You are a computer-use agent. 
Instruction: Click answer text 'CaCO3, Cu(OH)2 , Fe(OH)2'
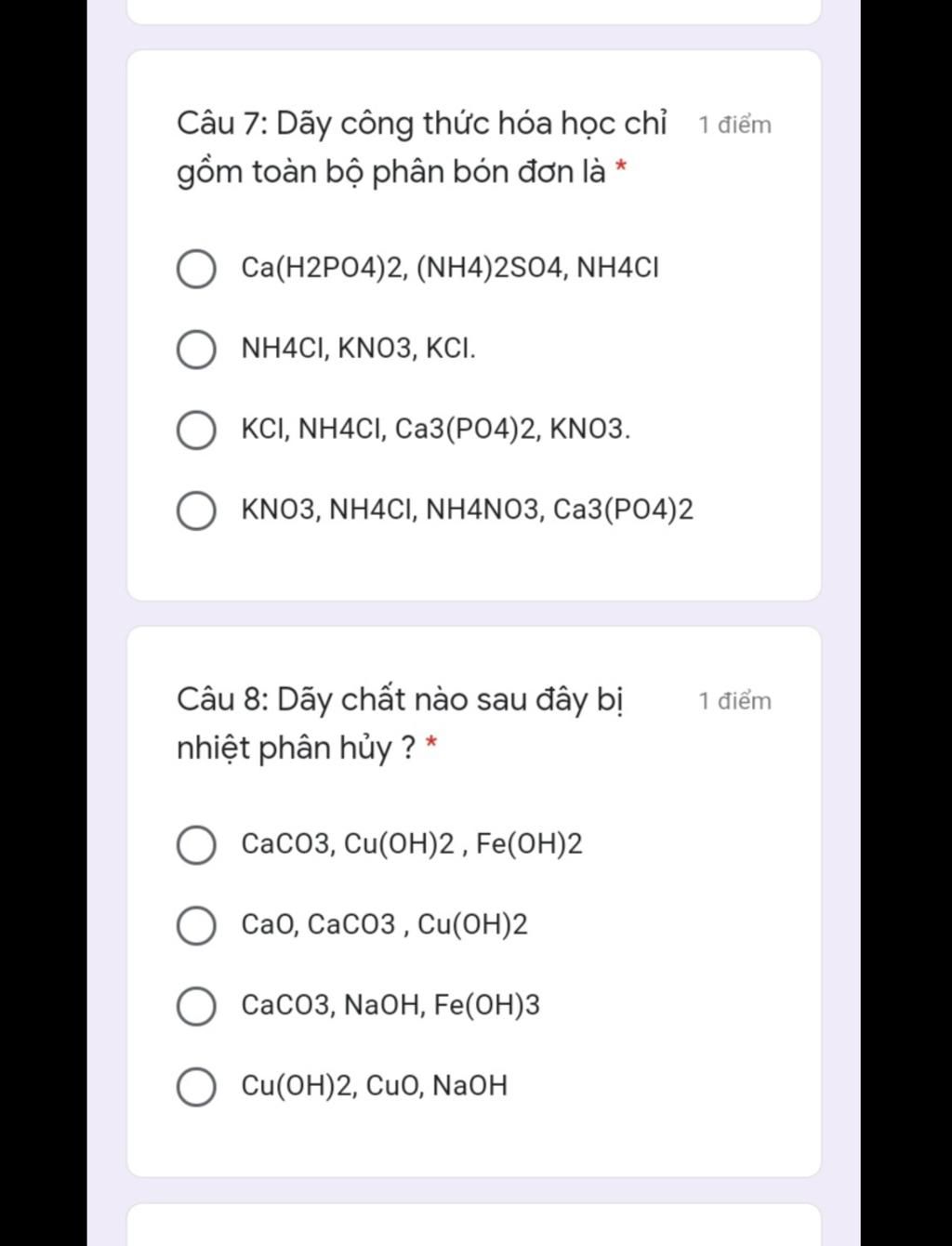pos(412,844)
